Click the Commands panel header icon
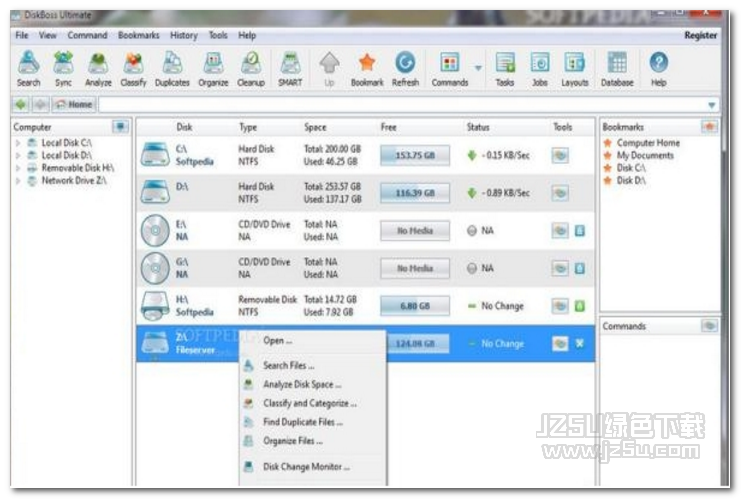The height and width of the screenshot is (499, 741). pyautogui.click(x=709, y=326)
